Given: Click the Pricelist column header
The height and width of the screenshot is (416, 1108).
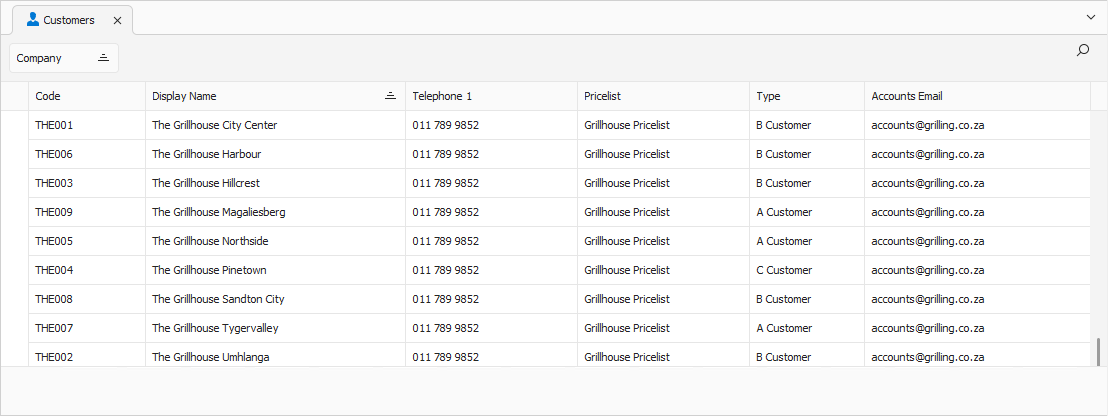Looking at the screenshot, I should [664, 96].
